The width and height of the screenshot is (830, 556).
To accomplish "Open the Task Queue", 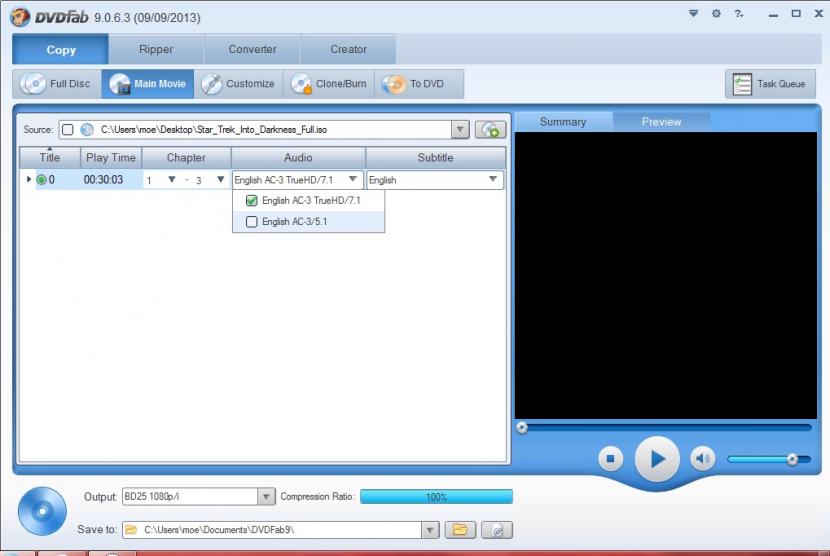I will pyautogui.click(x=770, y=84).
